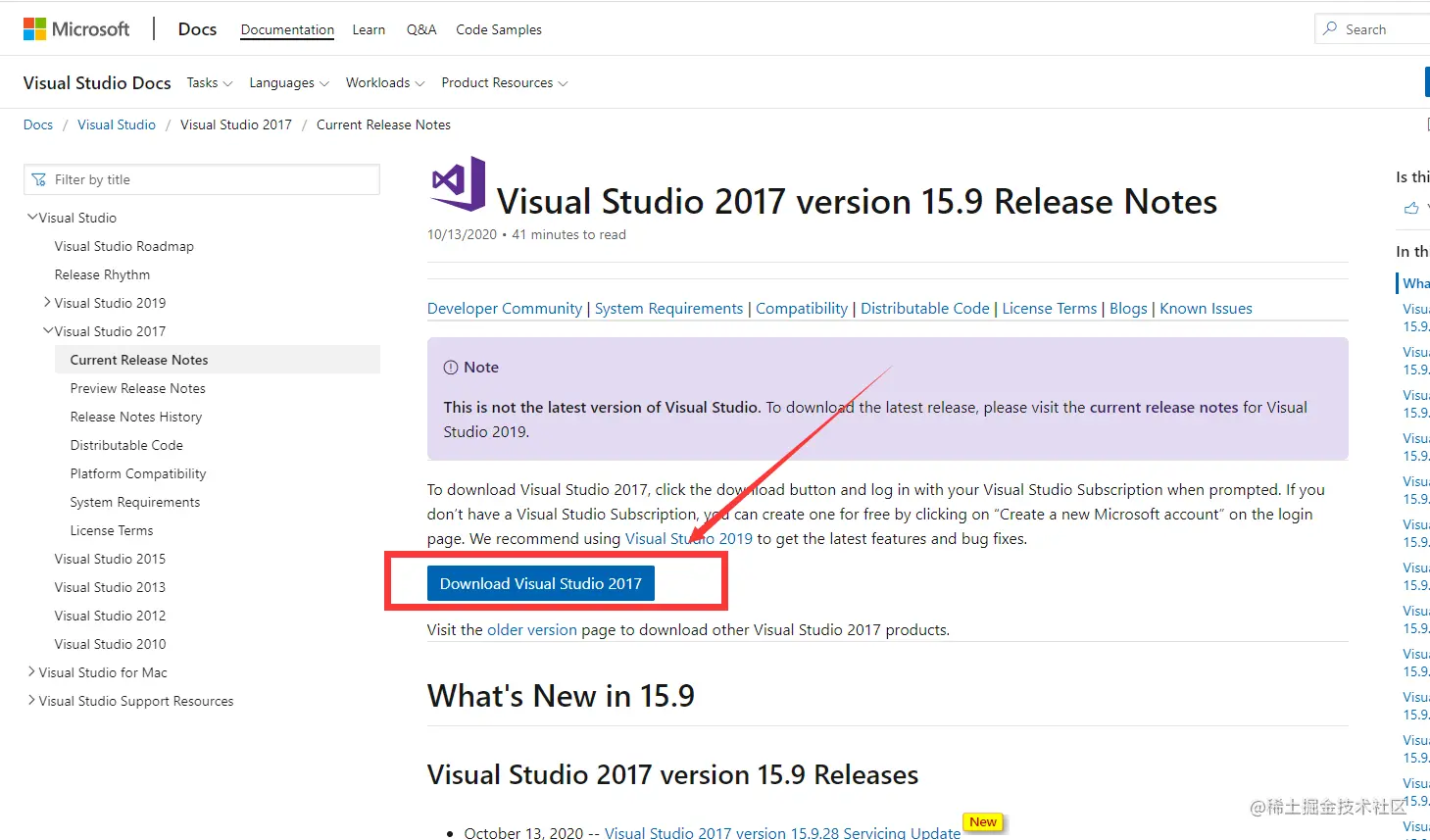The width and height of the screenshot is (1430, 840).
Task: Open the Workloads dropdown menu
Action: point(385,83)
